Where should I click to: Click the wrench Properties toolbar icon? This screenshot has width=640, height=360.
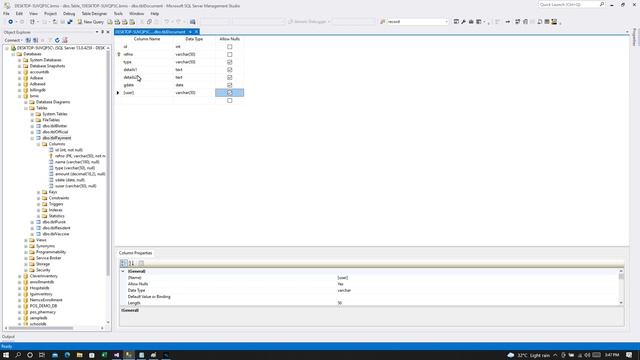(463, 22)
